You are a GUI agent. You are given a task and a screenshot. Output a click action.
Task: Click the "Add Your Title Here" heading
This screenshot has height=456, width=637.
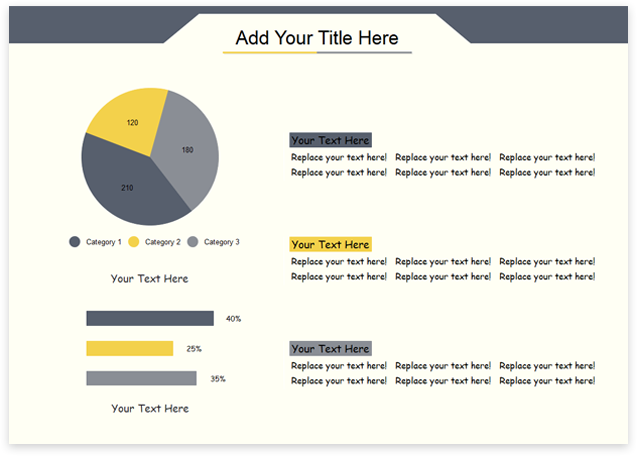317,38
